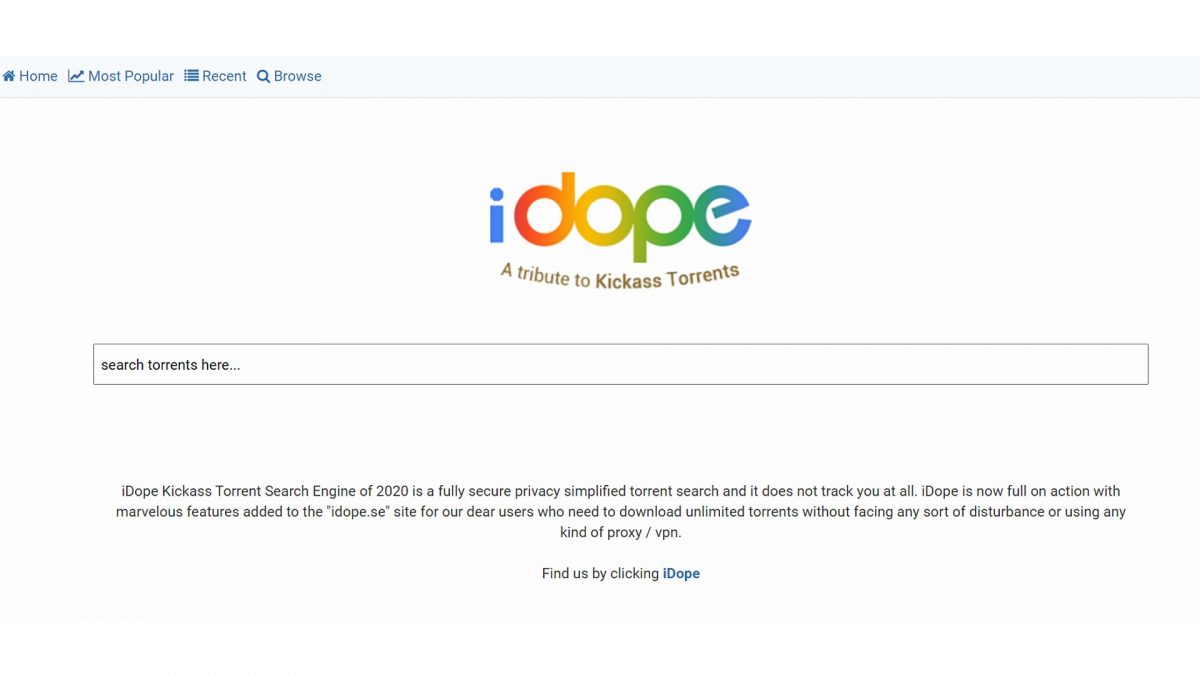Click the 'Find us by clicking' text
Image resolution: width=1200 pixels, height=675 pixels.
click(600, 574)
